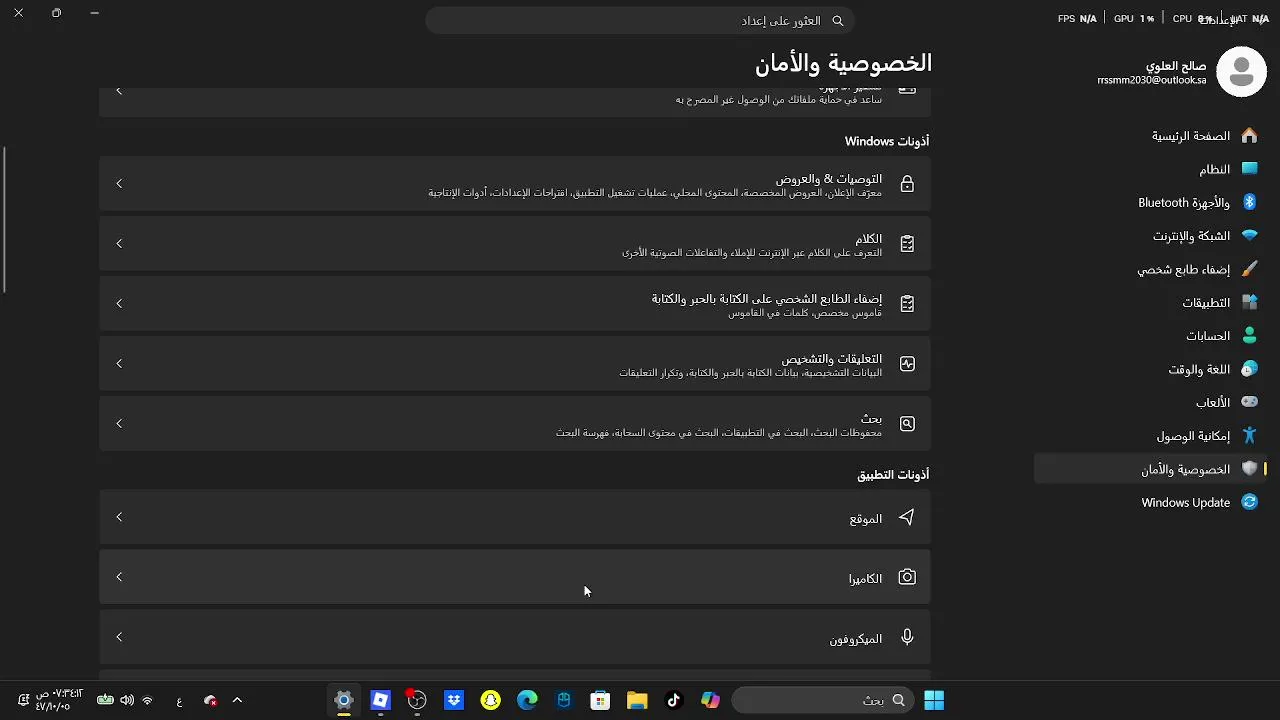Expand the الميكروفون microphone row chevron
Screen dimensions: 1280x720
(119, 637)
